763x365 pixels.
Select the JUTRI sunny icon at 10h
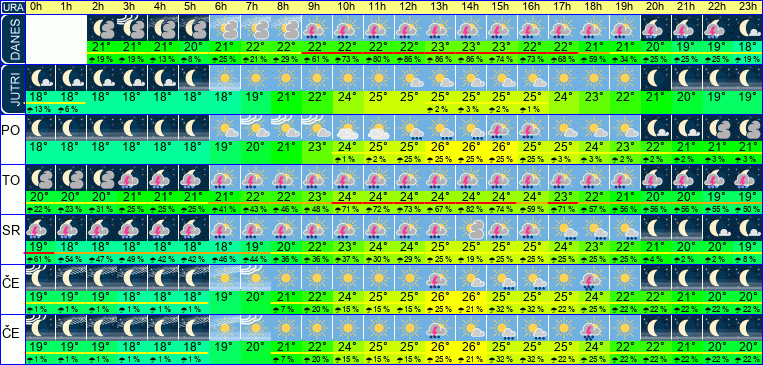(347, 78)
